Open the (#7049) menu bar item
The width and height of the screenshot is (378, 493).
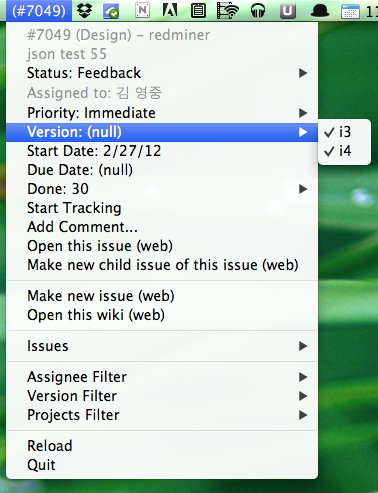point(39,11)
